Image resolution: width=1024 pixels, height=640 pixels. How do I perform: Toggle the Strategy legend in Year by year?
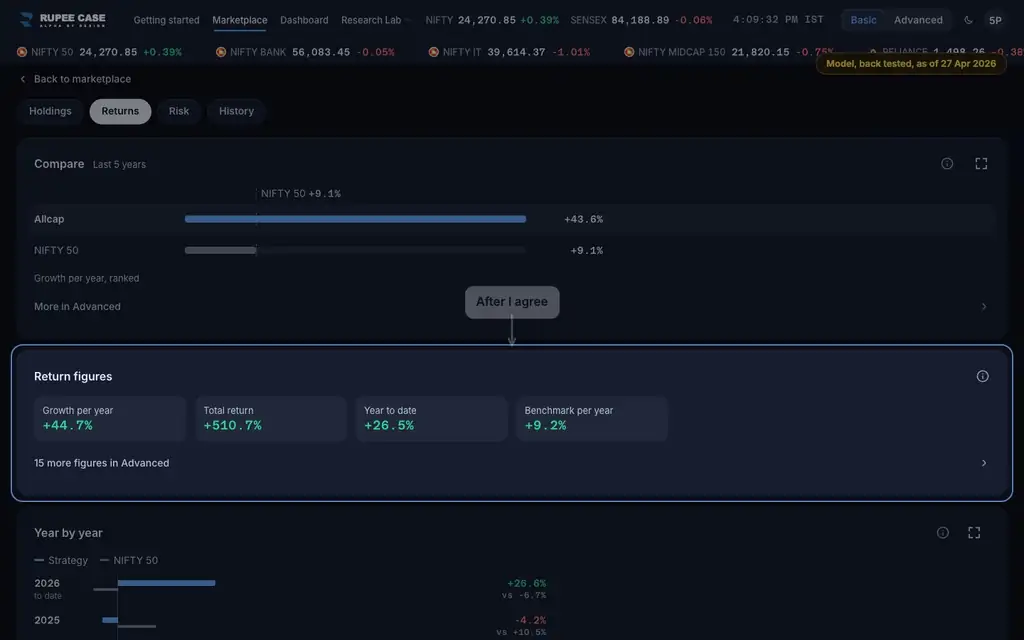(61, 560)
